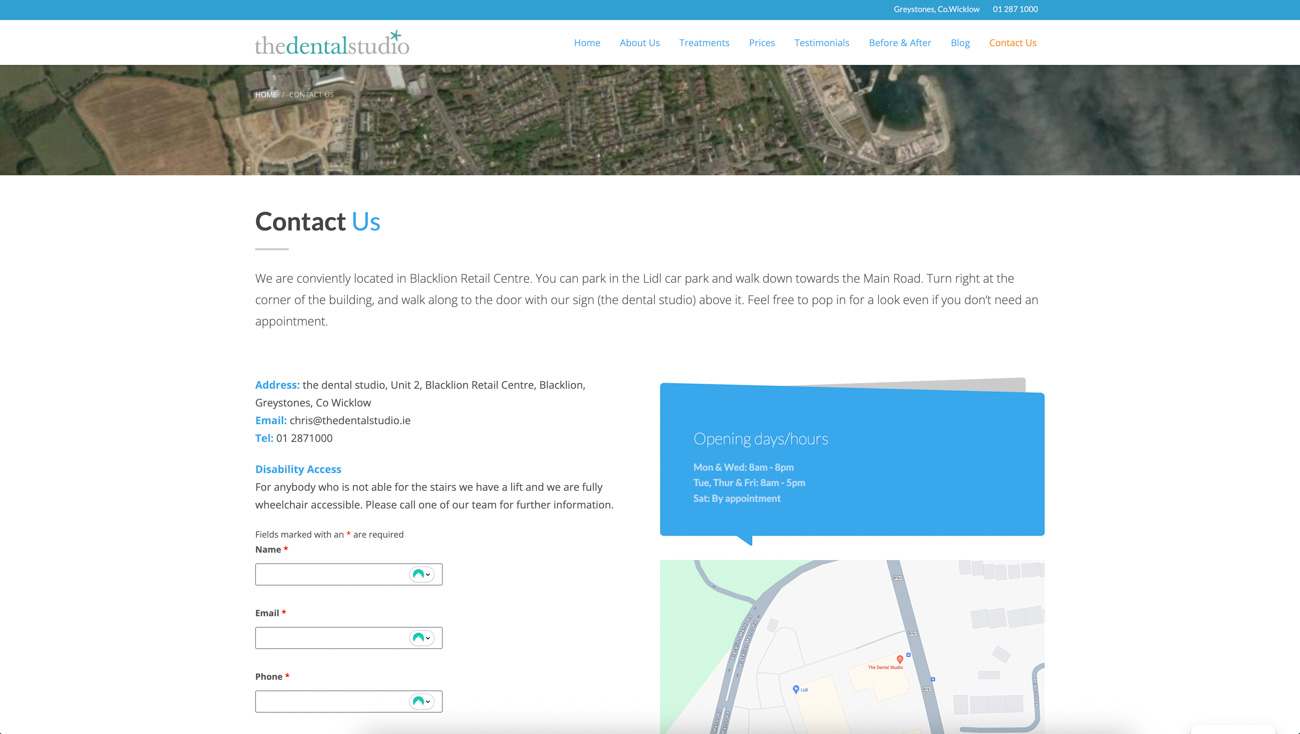
Task: Click the autofill icon inside the Email field
Action: (417, 637)
